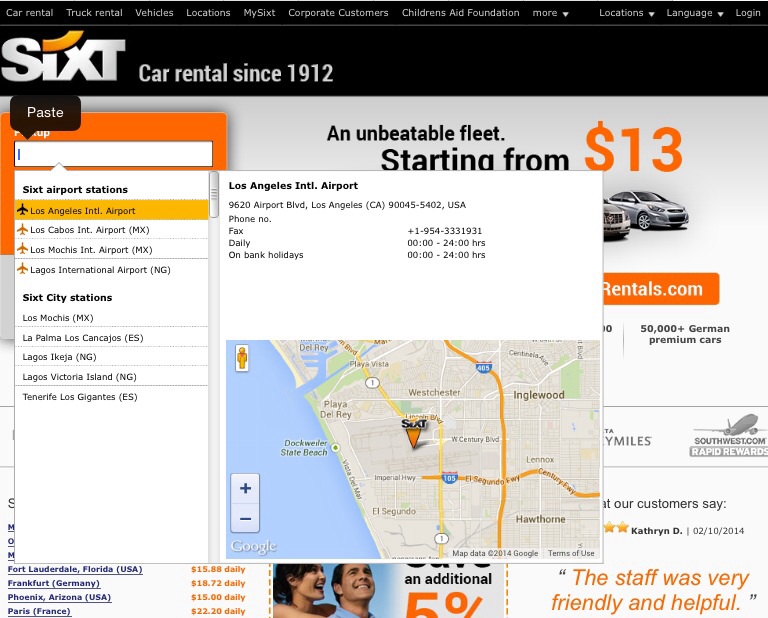Image resolution: width=768 pixels, height=618 pixels.
Task: Open Street View pegman on map
Action: [x=242, y=358]
